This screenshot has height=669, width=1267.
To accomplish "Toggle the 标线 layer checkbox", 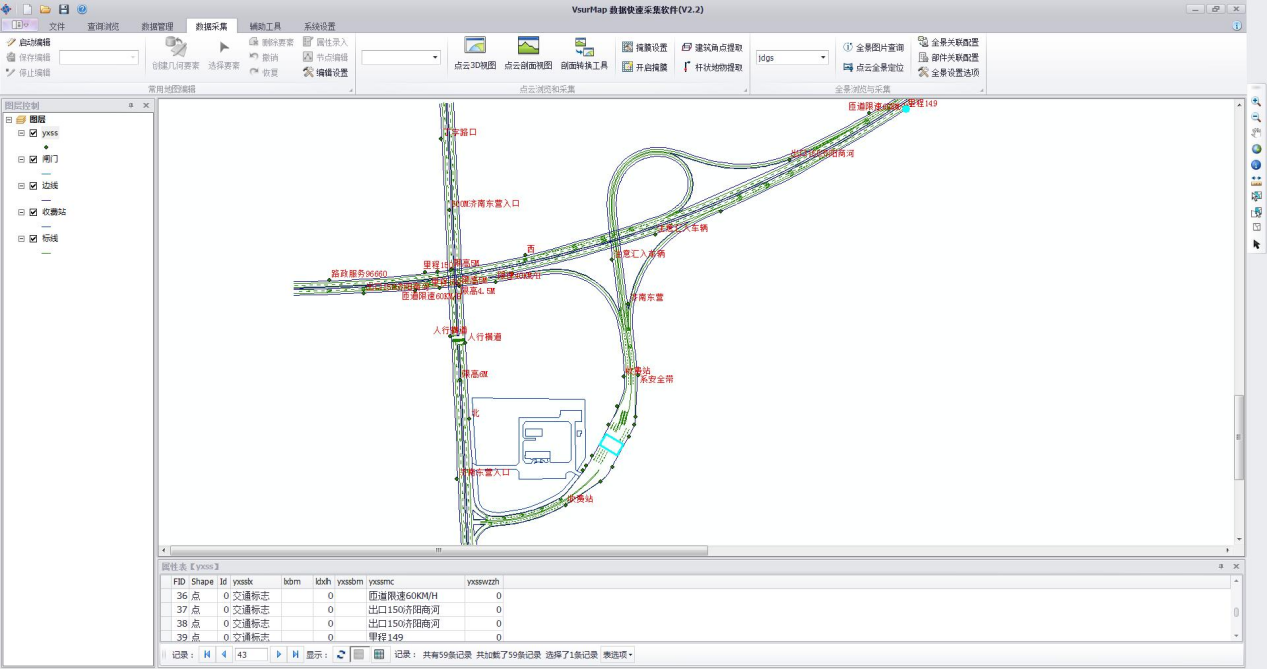I will [x=34, y=238].
